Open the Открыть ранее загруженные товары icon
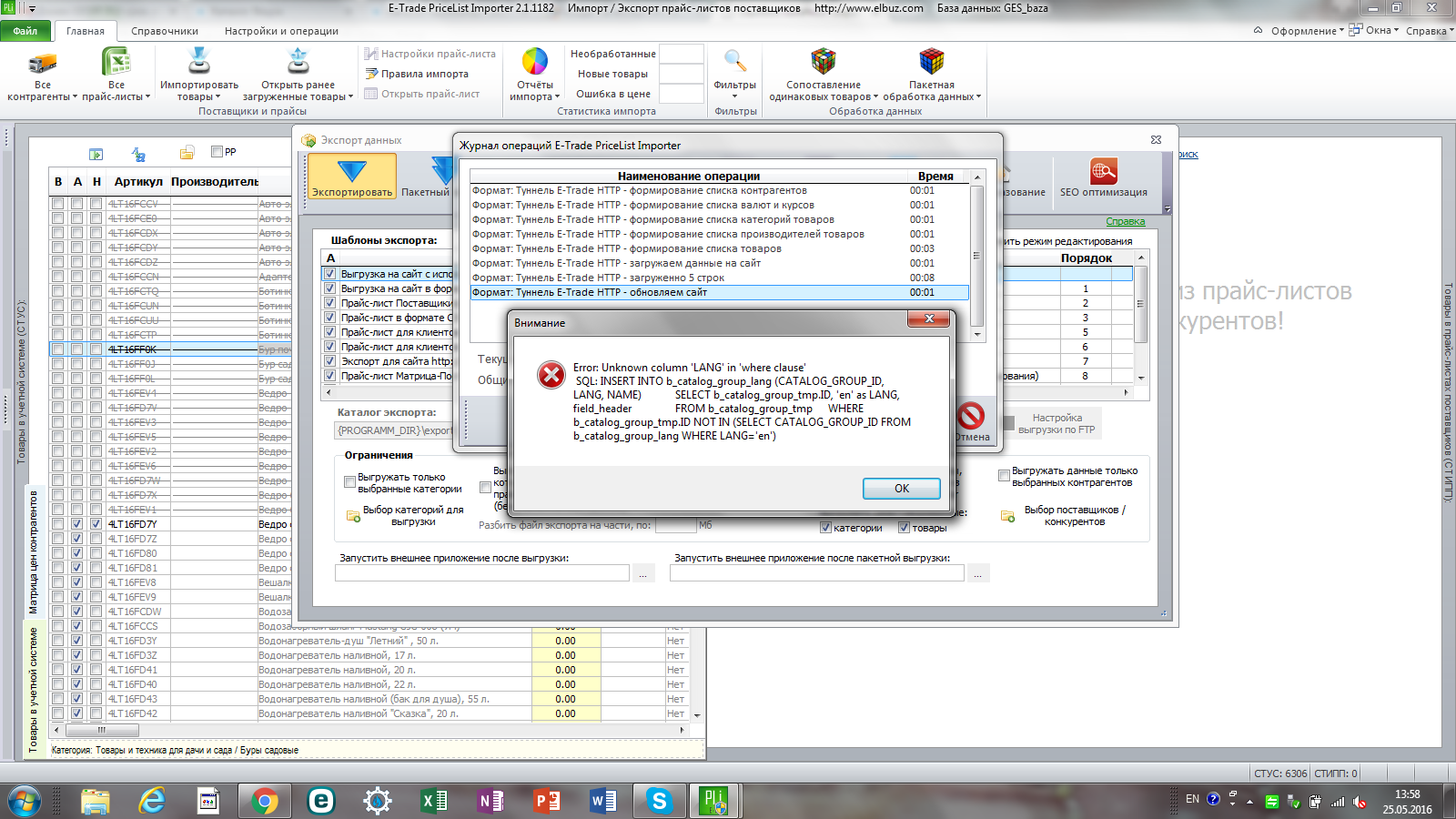 click(x=298, y=61)
